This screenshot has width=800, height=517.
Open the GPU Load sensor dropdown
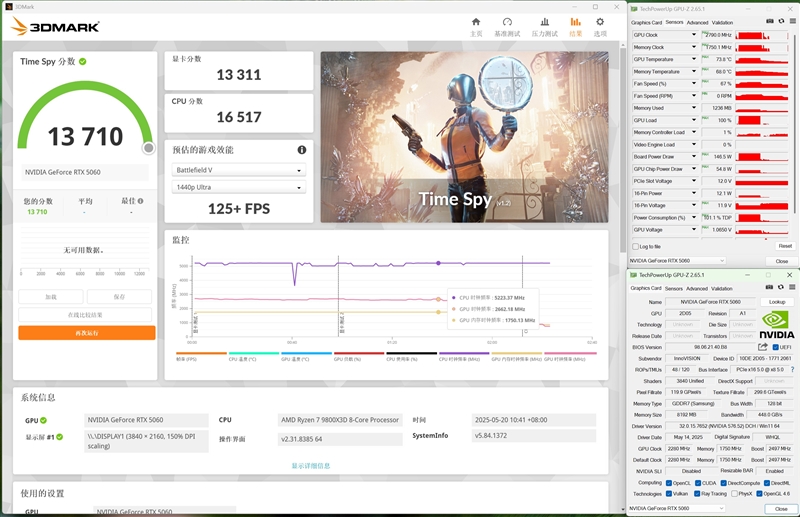(x=693, y=120)
